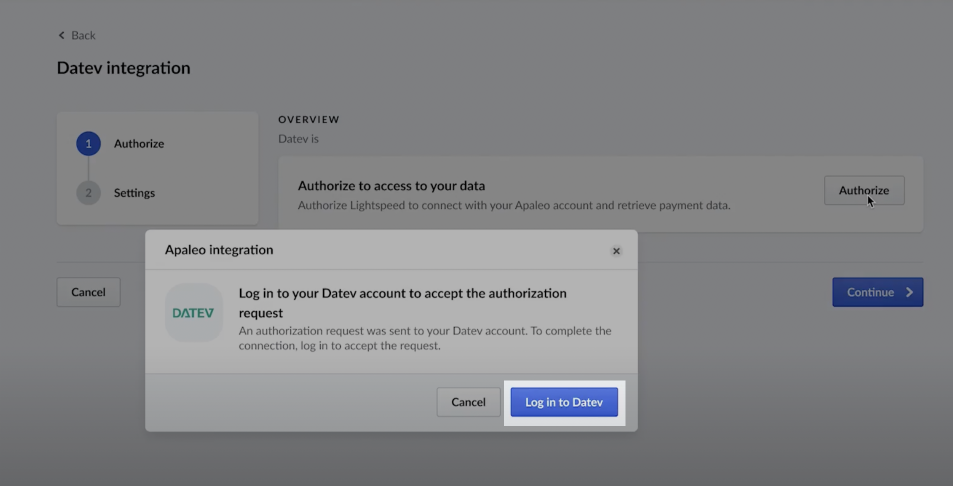Click the page-level Cancel button

pos(88,292)
